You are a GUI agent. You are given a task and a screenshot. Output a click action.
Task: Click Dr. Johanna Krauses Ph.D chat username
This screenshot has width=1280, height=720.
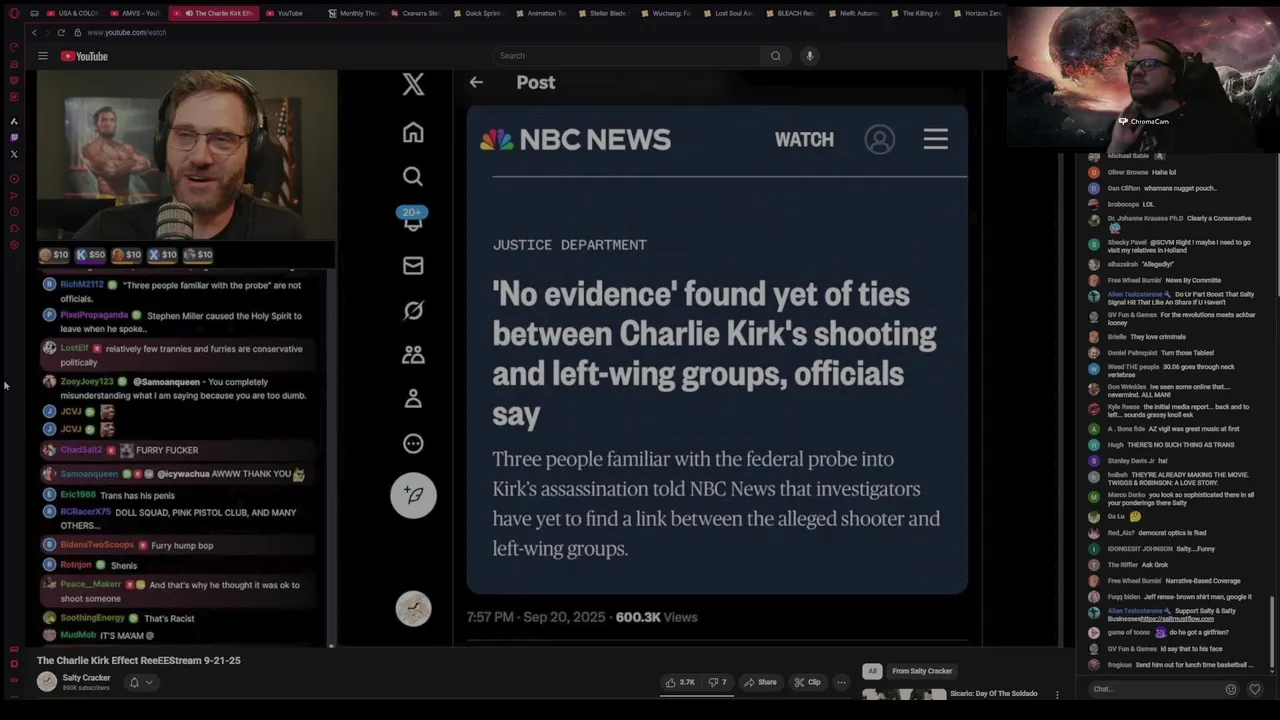[x=1145, y=218]
